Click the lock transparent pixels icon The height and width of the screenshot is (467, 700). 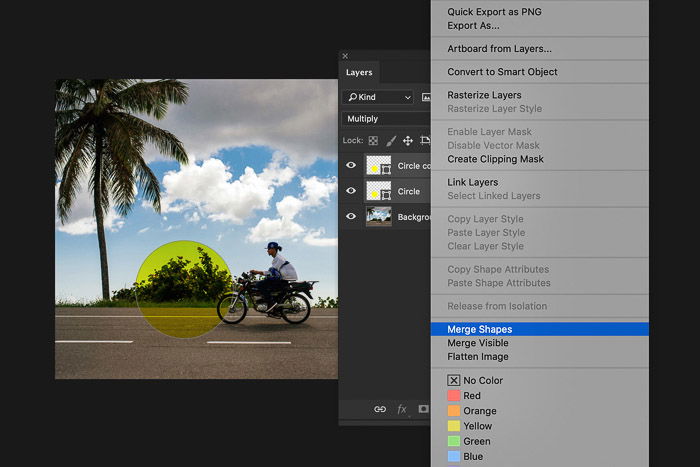click(x=373, y=141)
